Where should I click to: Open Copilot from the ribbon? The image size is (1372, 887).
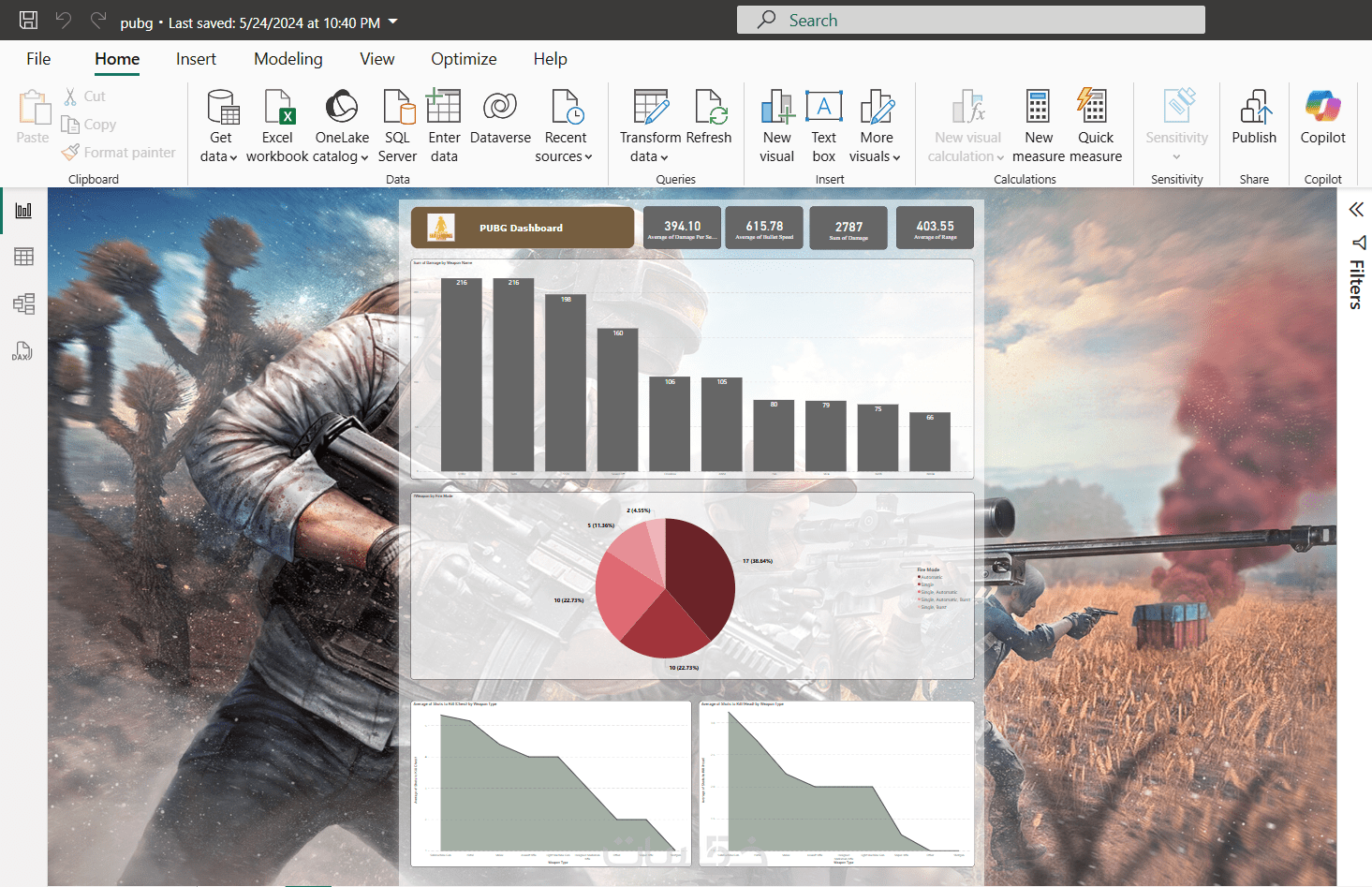tap(1323, 118)
